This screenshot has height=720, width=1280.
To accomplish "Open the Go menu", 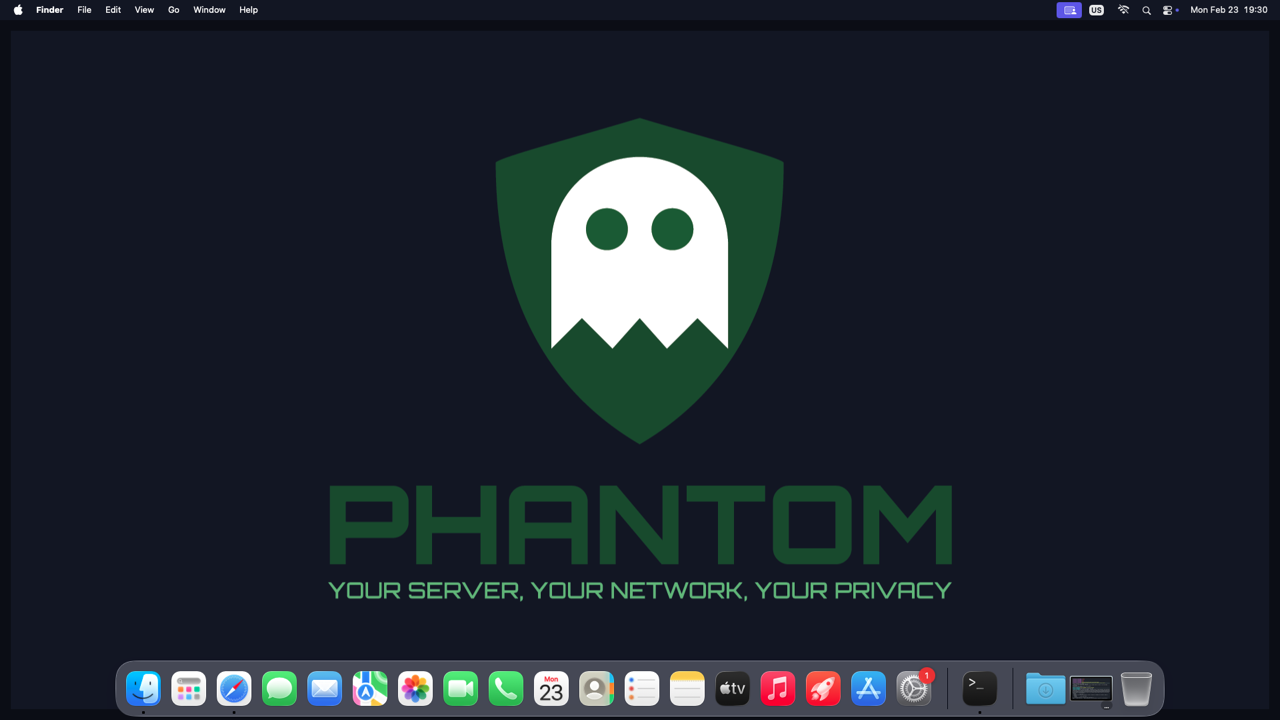I will pyautogui.click(x=173, y=10).
